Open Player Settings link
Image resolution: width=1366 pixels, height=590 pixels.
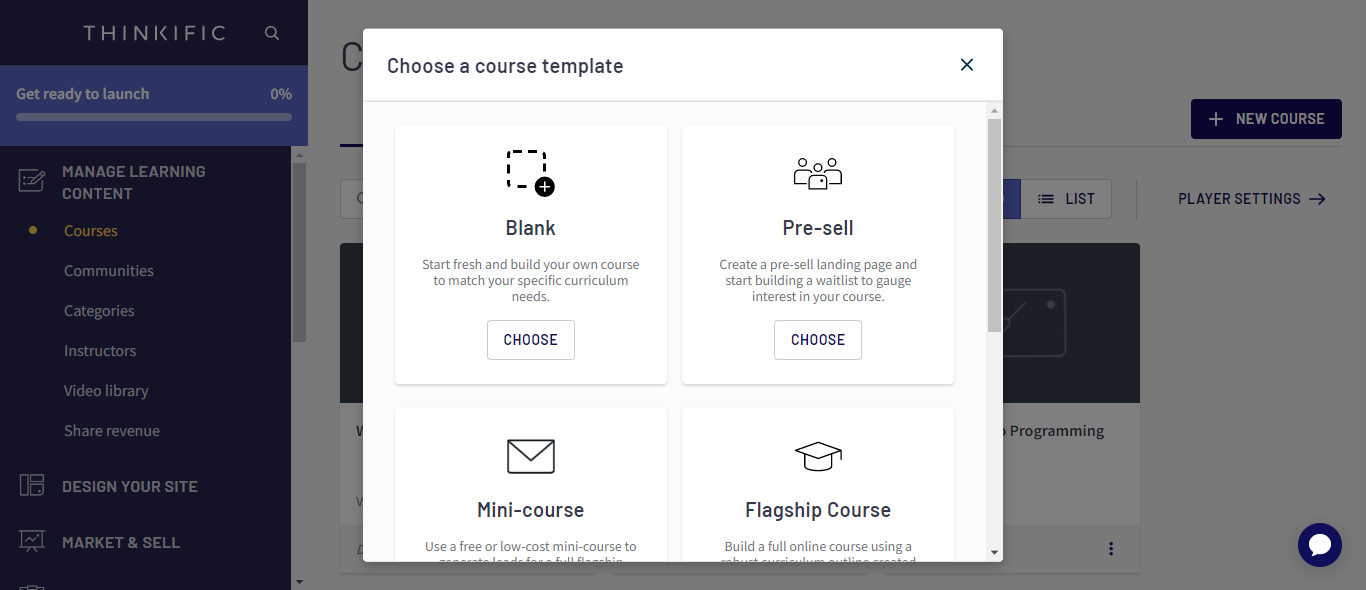(x=1252, y=199)
